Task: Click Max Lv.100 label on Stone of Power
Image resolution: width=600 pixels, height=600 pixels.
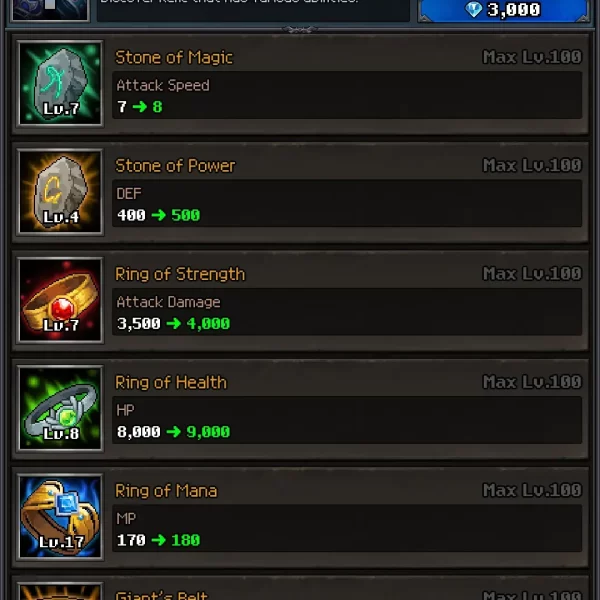Action: click(x=532, y=165)
